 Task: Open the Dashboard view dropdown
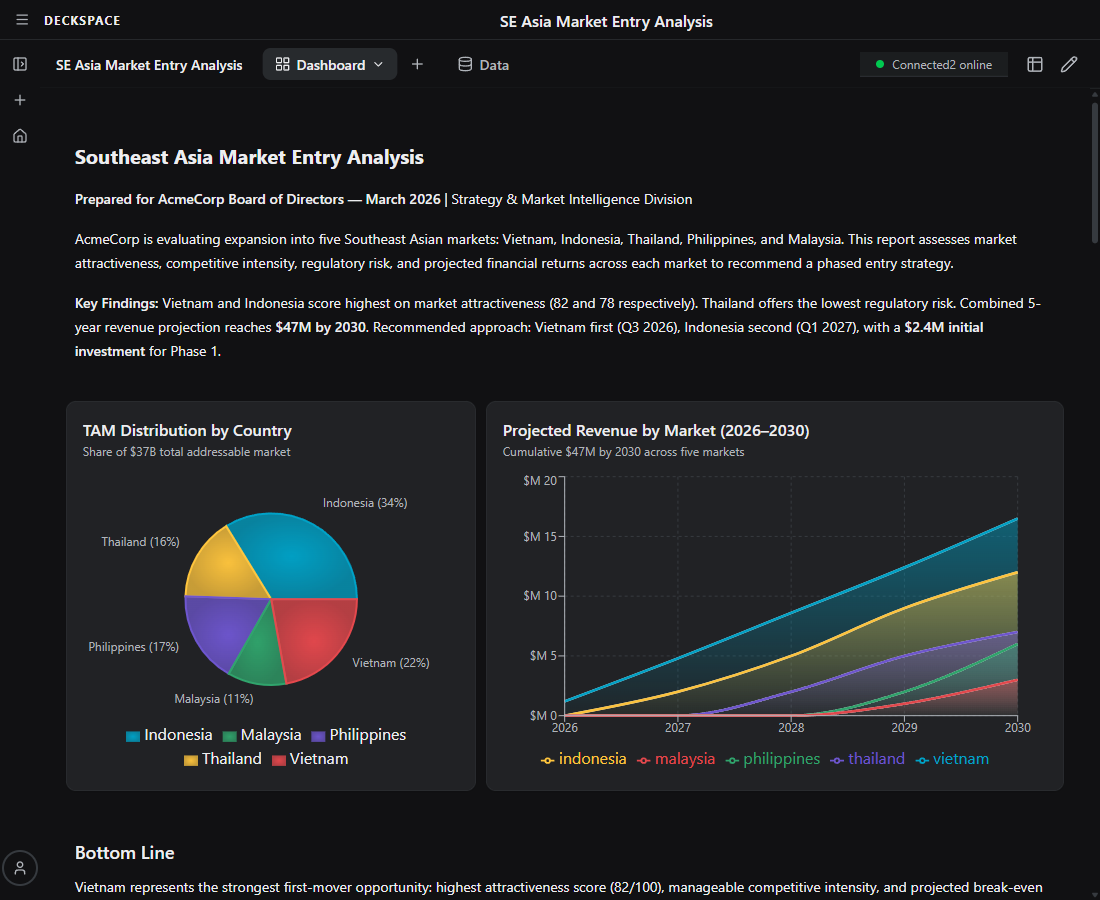(330, 64)
